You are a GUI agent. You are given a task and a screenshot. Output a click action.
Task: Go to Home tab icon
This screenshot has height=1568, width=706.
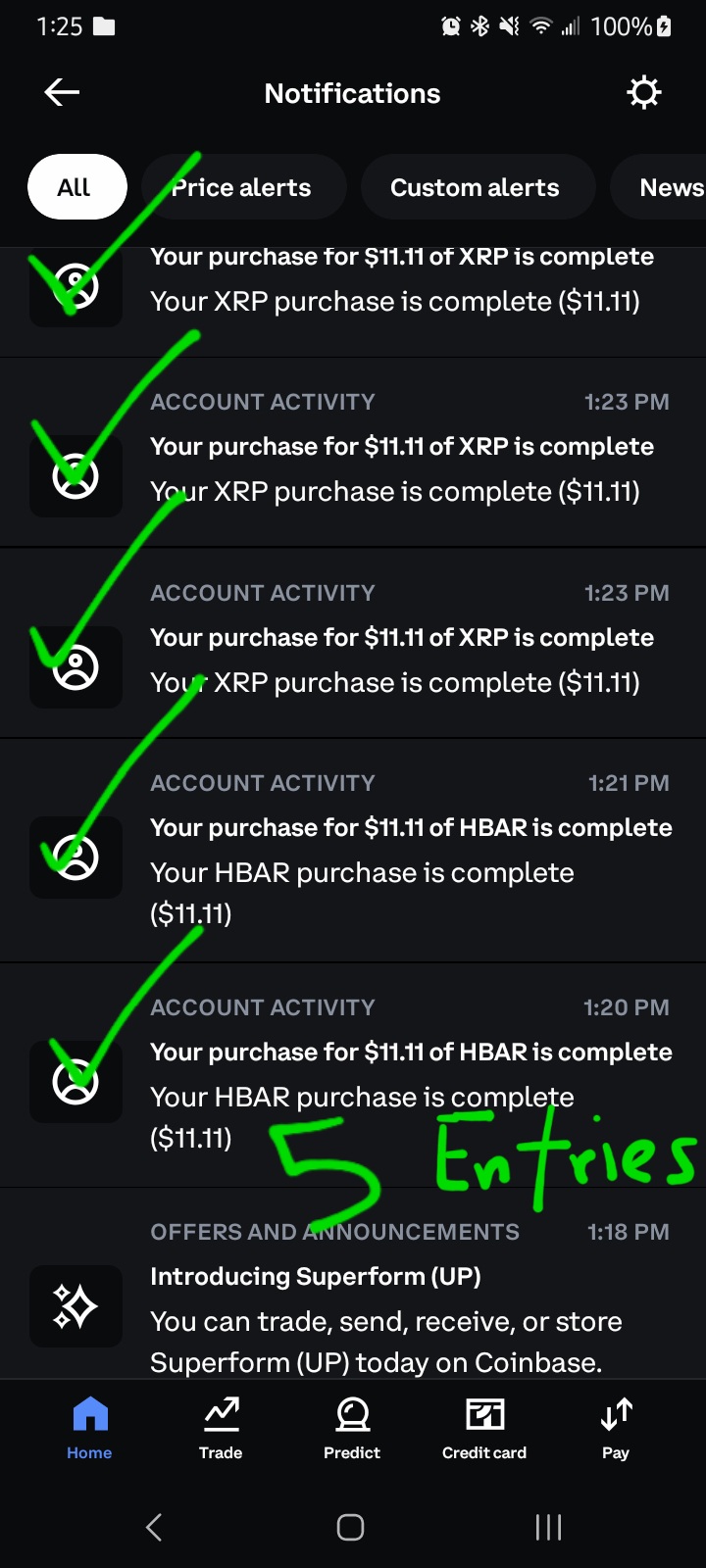pos(89,1415)
